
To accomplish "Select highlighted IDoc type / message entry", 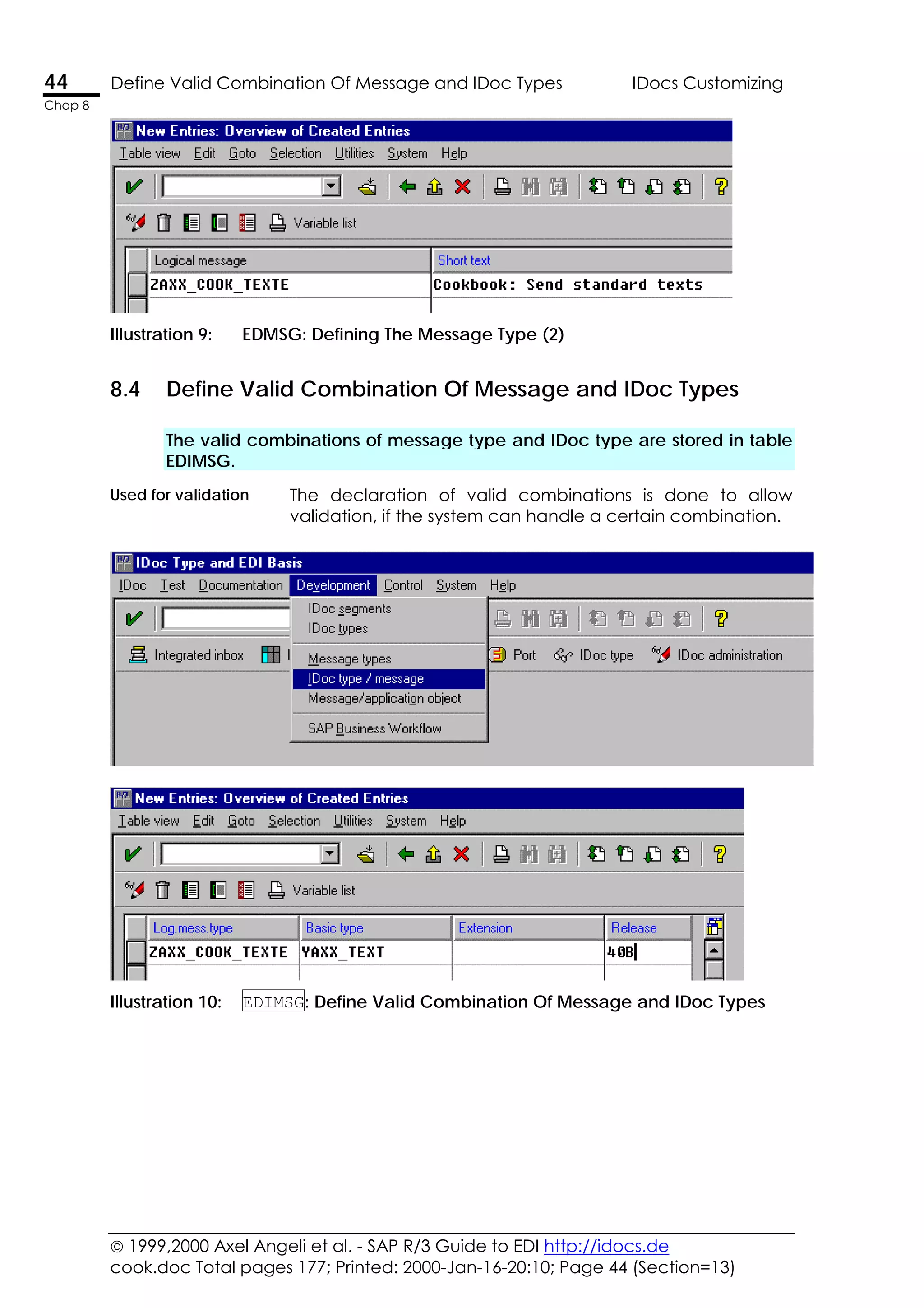I will 389,678.
